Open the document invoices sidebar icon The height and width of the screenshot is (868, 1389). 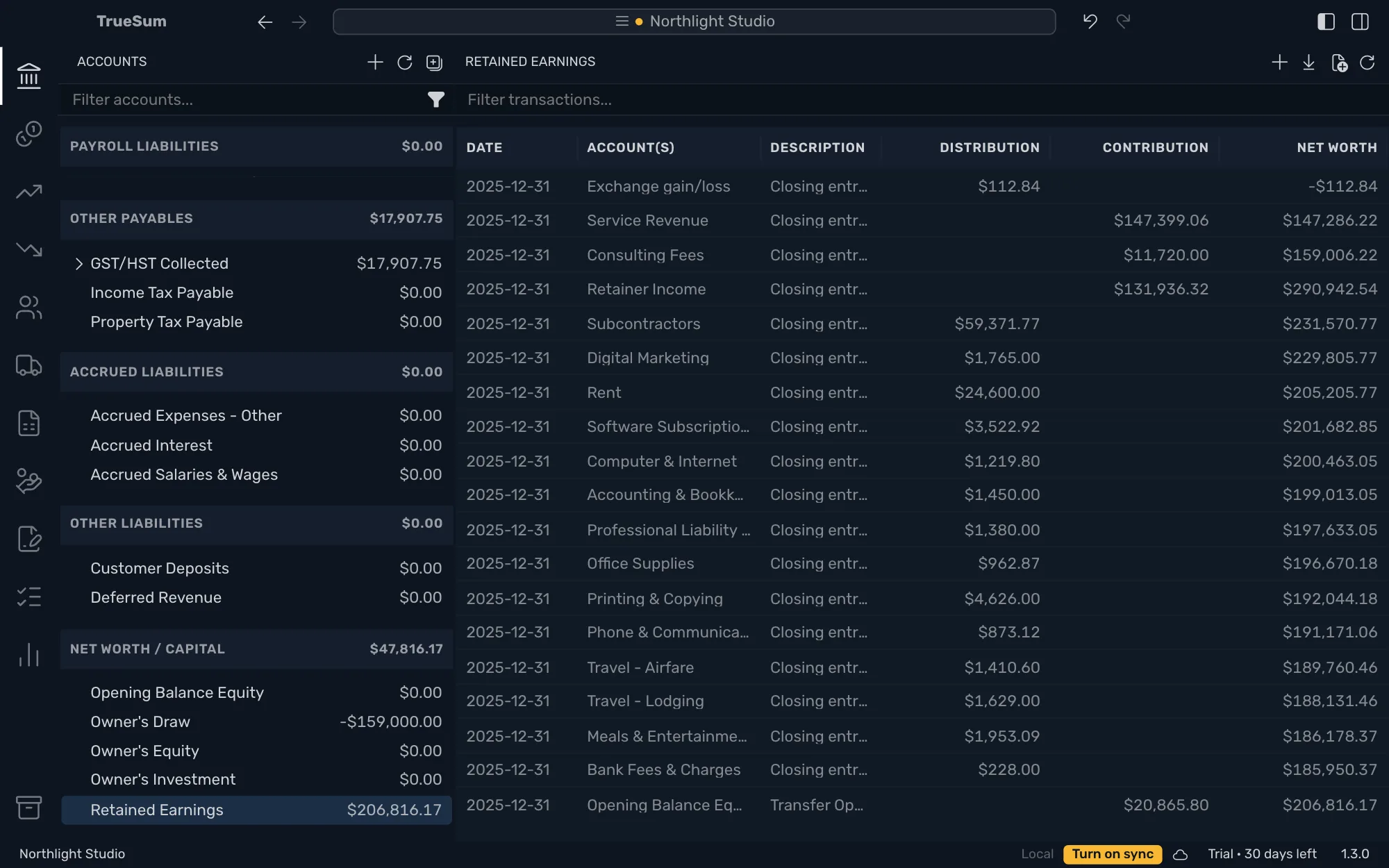point(28,423)
